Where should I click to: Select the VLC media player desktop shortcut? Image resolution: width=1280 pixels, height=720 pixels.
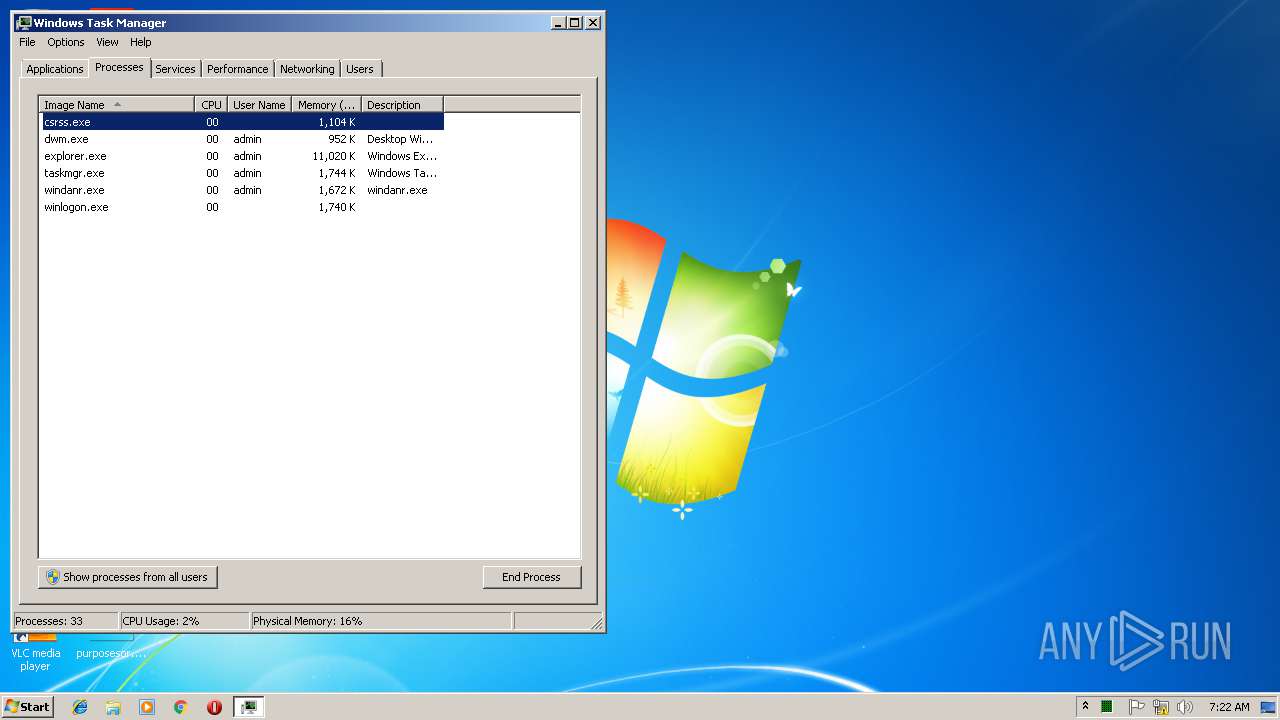[x=35, y=650]
